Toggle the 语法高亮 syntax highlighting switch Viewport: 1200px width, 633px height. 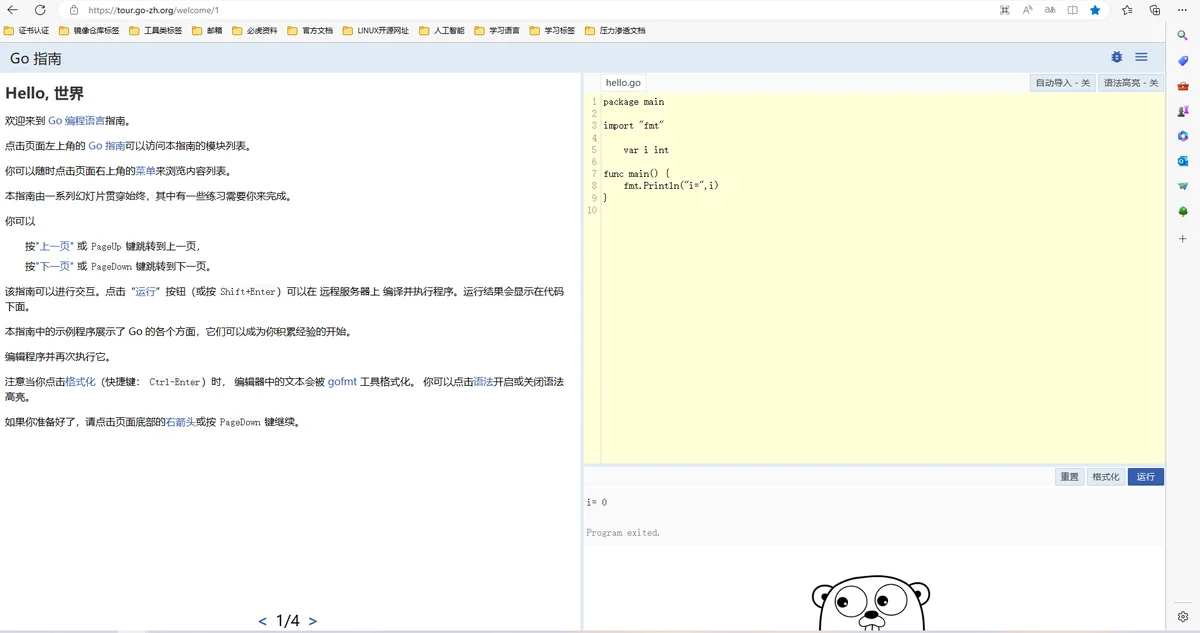point(1131,83)
